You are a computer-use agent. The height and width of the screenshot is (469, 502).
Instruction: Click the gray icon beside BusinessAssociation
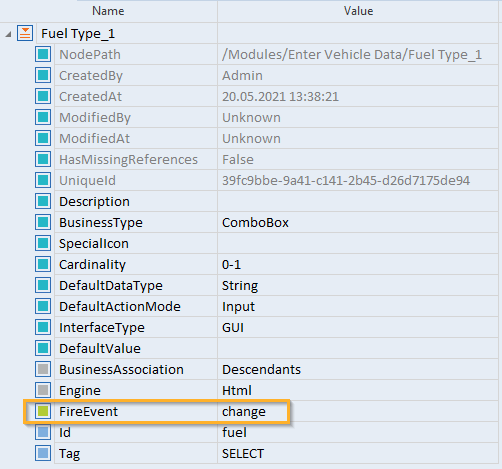point(43,369)
